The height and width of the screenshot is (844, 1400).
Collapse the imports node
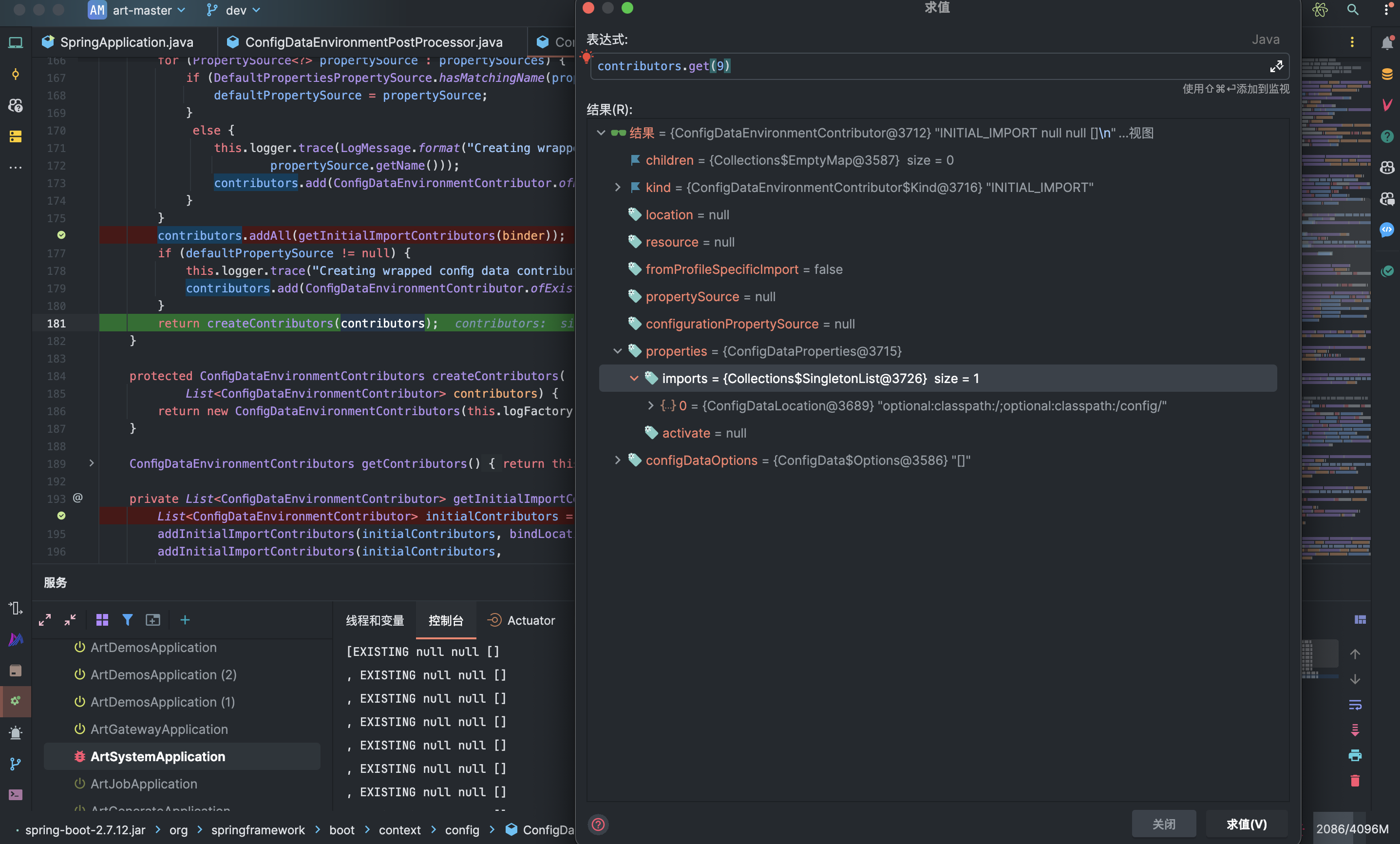coord(634,379)
